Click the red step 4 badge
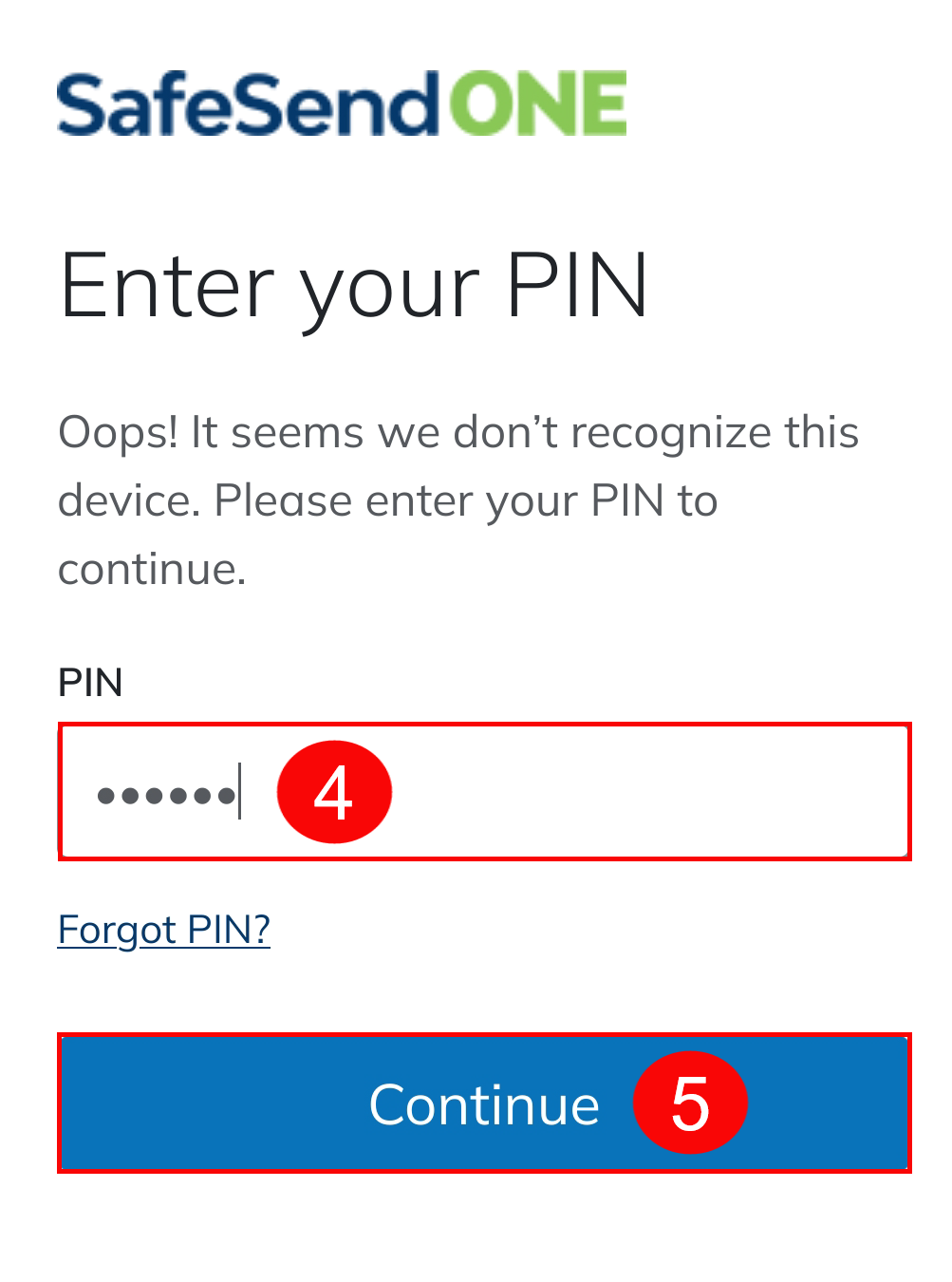Screen dimensions: 952x1282 tap(334, 792)
